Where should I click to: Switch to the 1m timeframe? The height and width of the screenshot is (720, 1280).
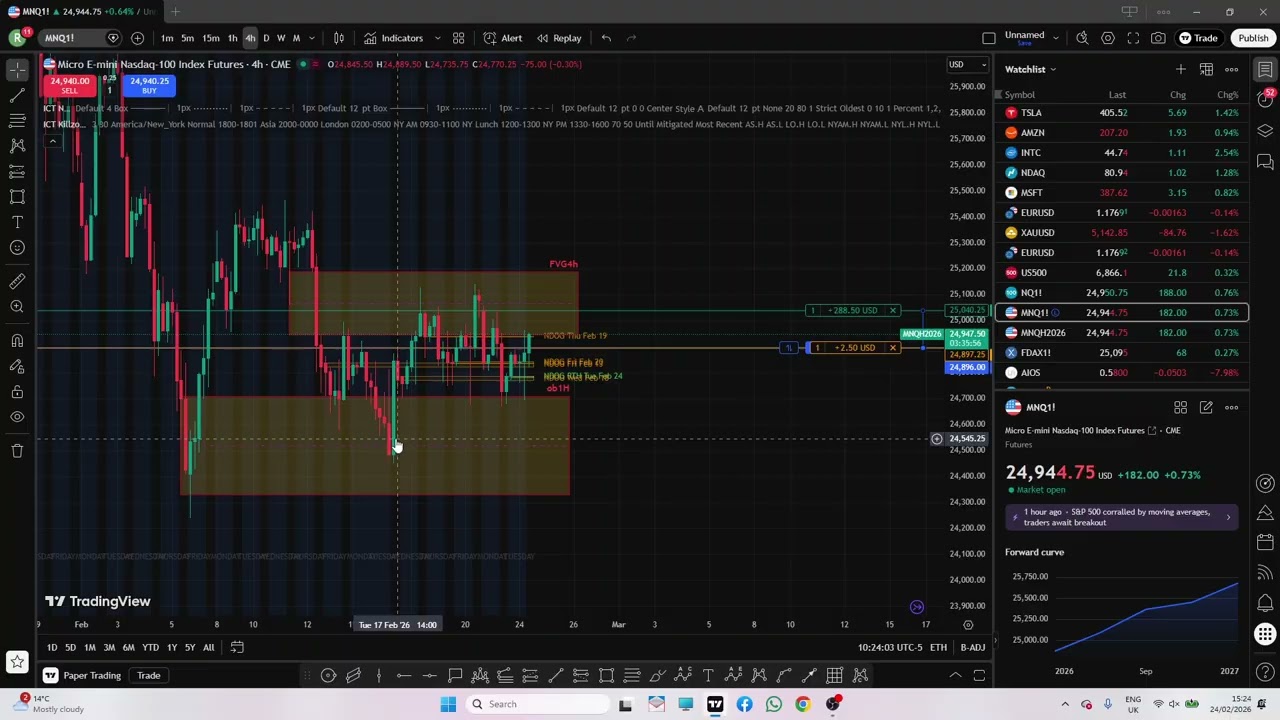tap(167, 38)
